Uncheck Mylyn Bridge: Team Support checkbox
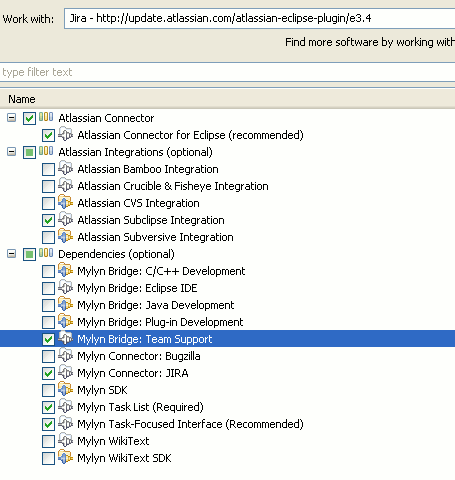The height and width of the screenshot is (480, 455). click(x=48, y=339)
